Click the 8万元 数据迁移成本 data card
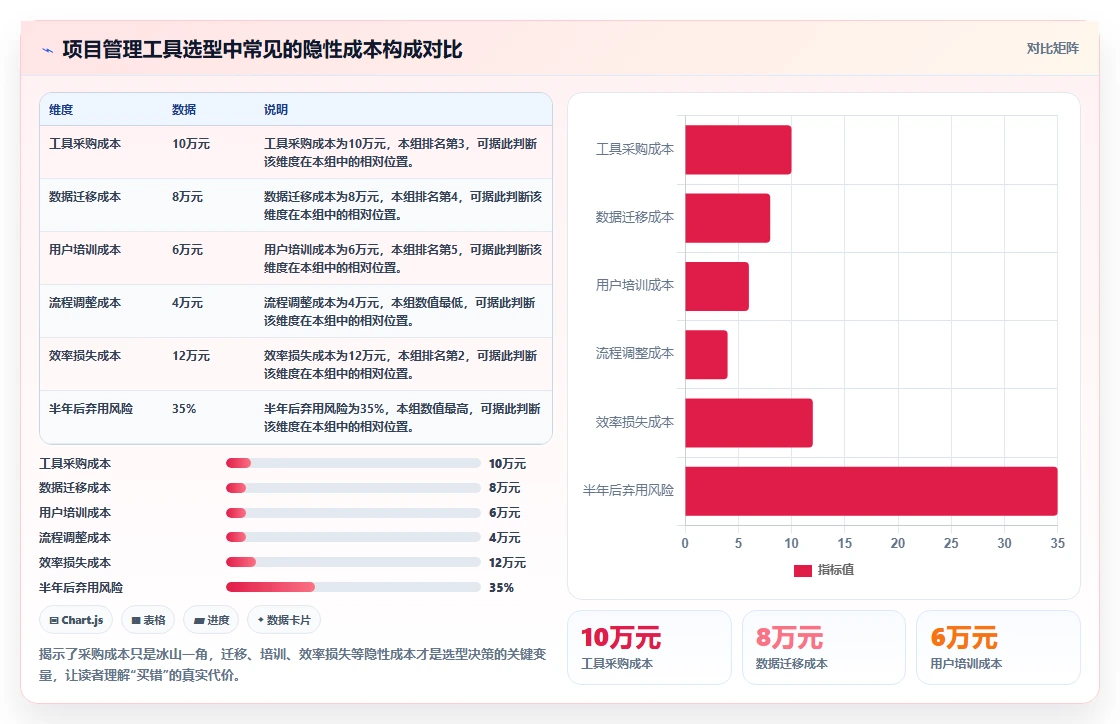This screenshot has height=724, width=1120. coord(824,648)
